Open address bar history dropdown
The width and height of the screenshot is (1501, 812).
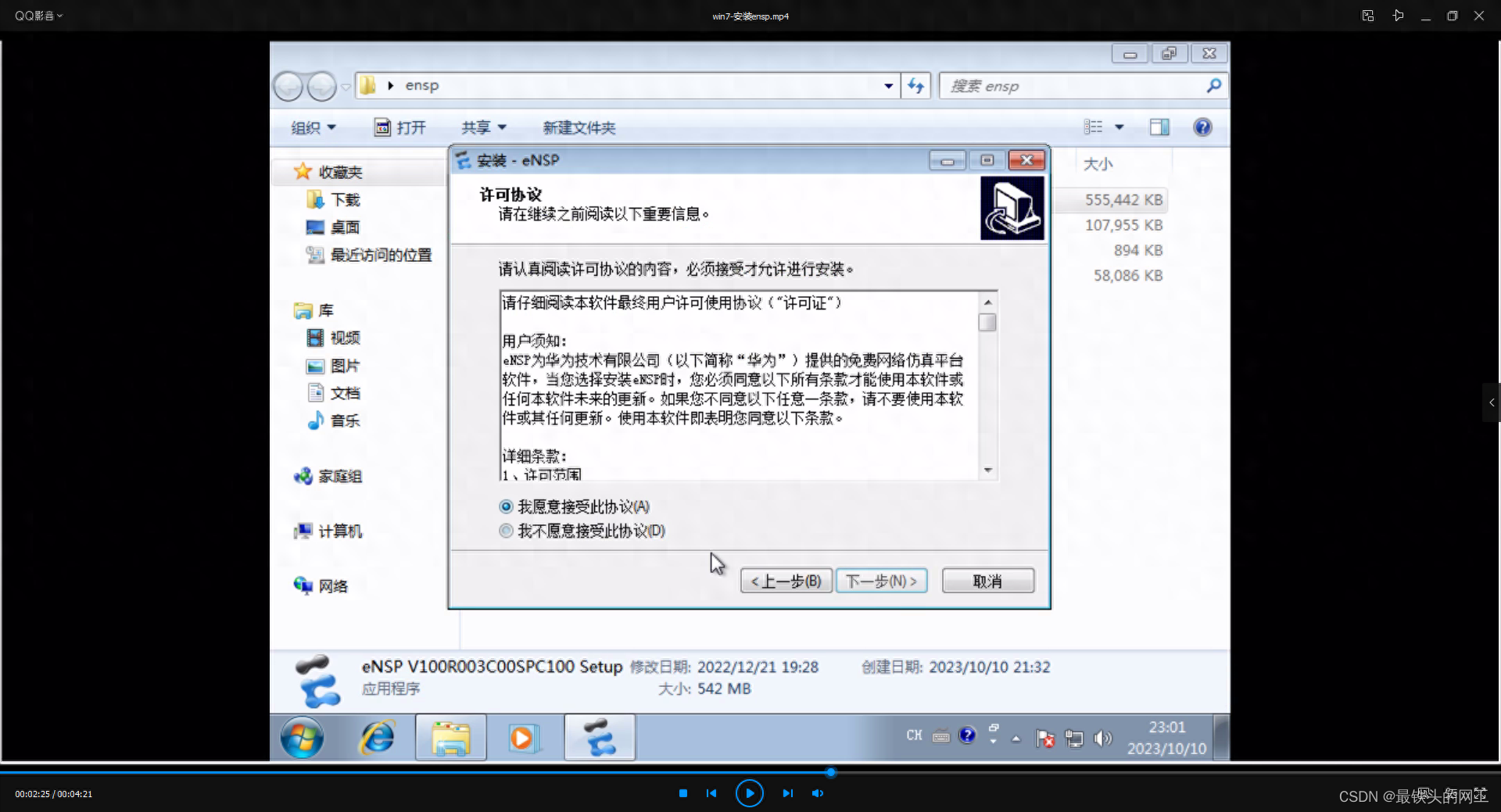pyautogui.click(x=888, y=86)
